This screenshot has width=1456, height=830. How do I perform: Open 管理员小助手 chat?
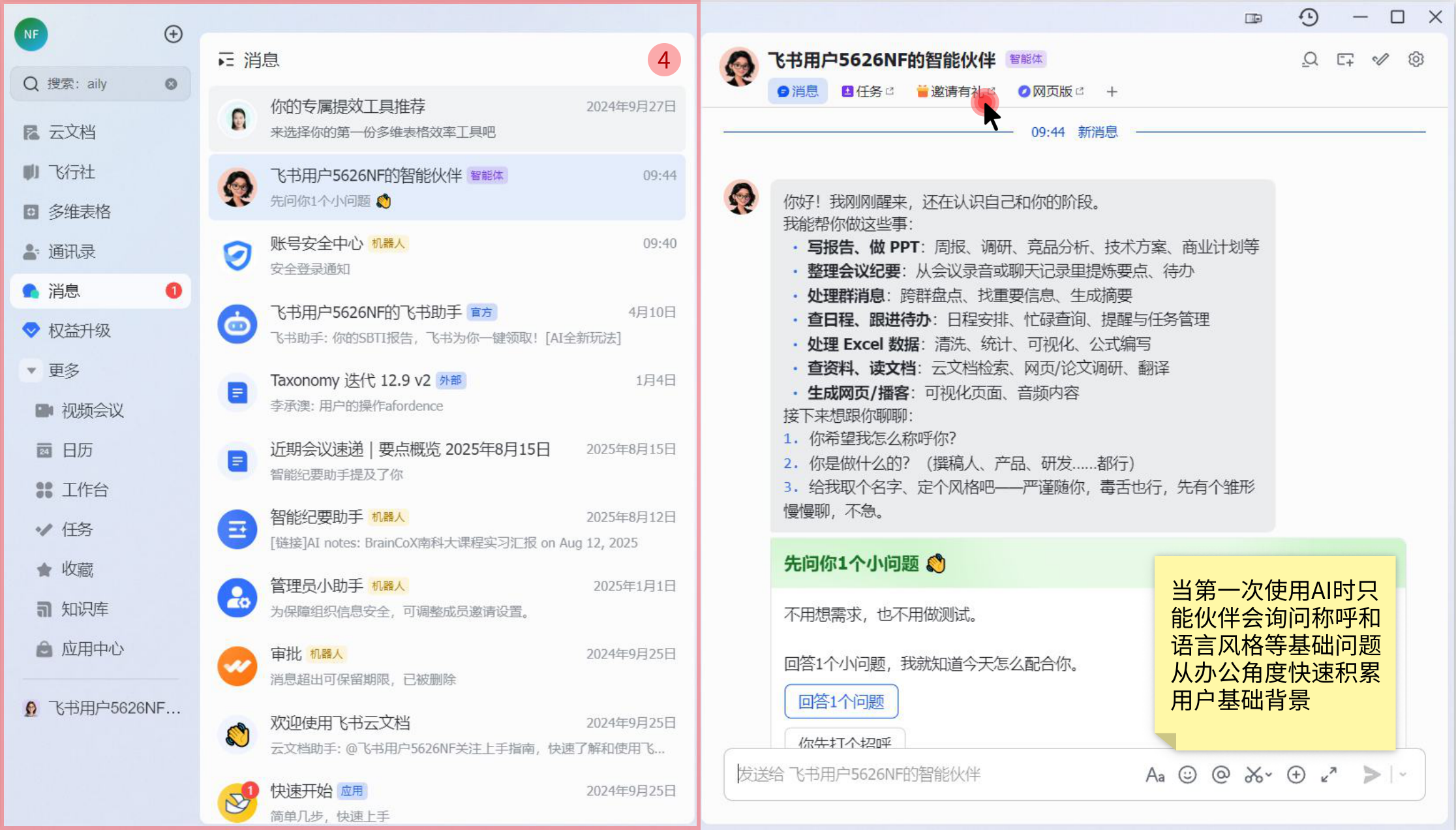click(x=447, y=598)
